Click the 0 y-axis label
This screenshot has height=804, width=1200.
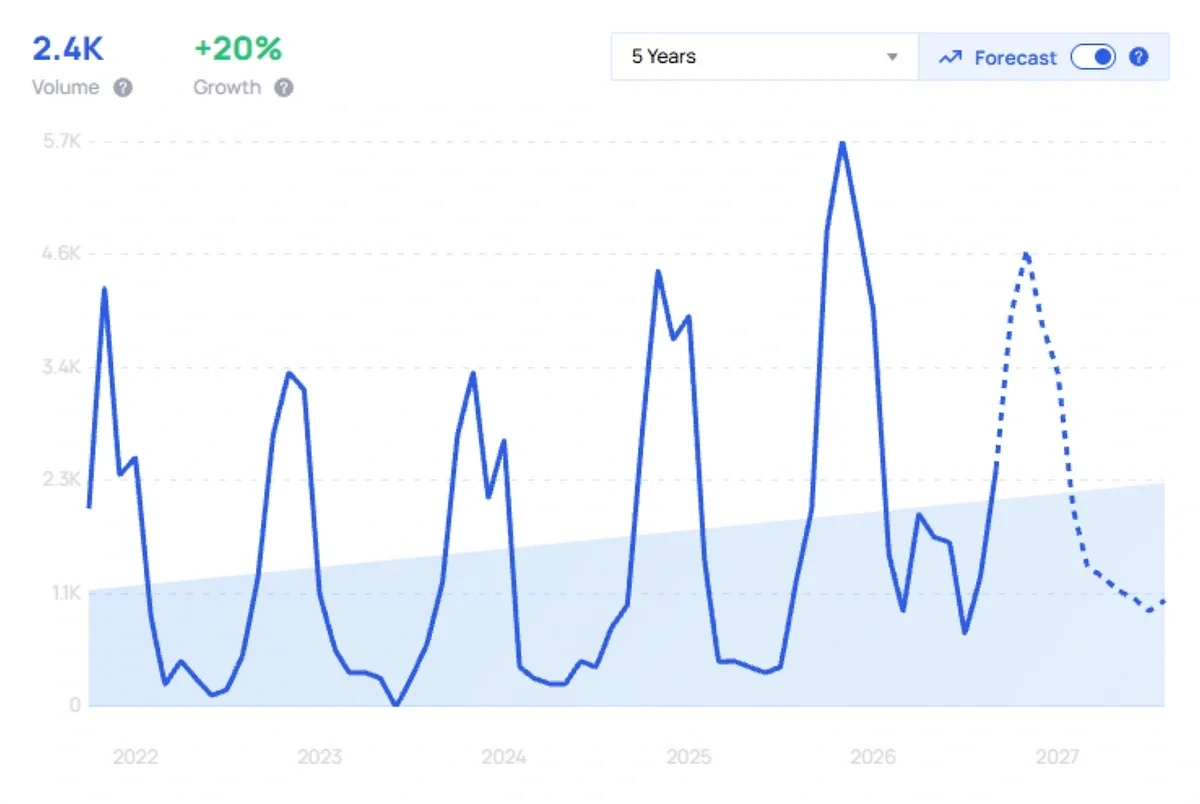tap(73, 706)
